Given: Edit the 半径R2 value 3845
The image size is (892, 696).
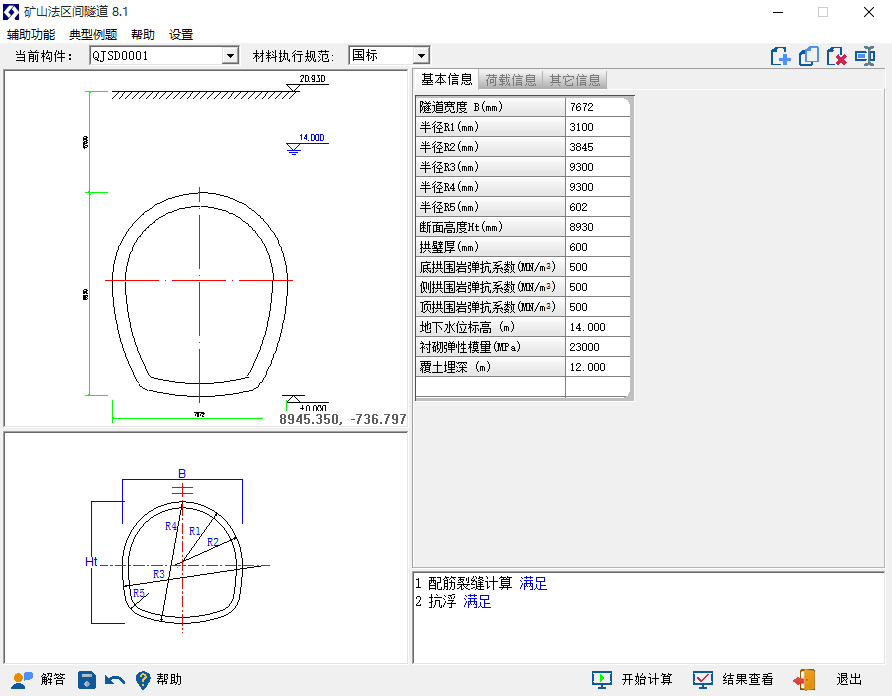Looking at the screenshot, I should pos(598,147).
